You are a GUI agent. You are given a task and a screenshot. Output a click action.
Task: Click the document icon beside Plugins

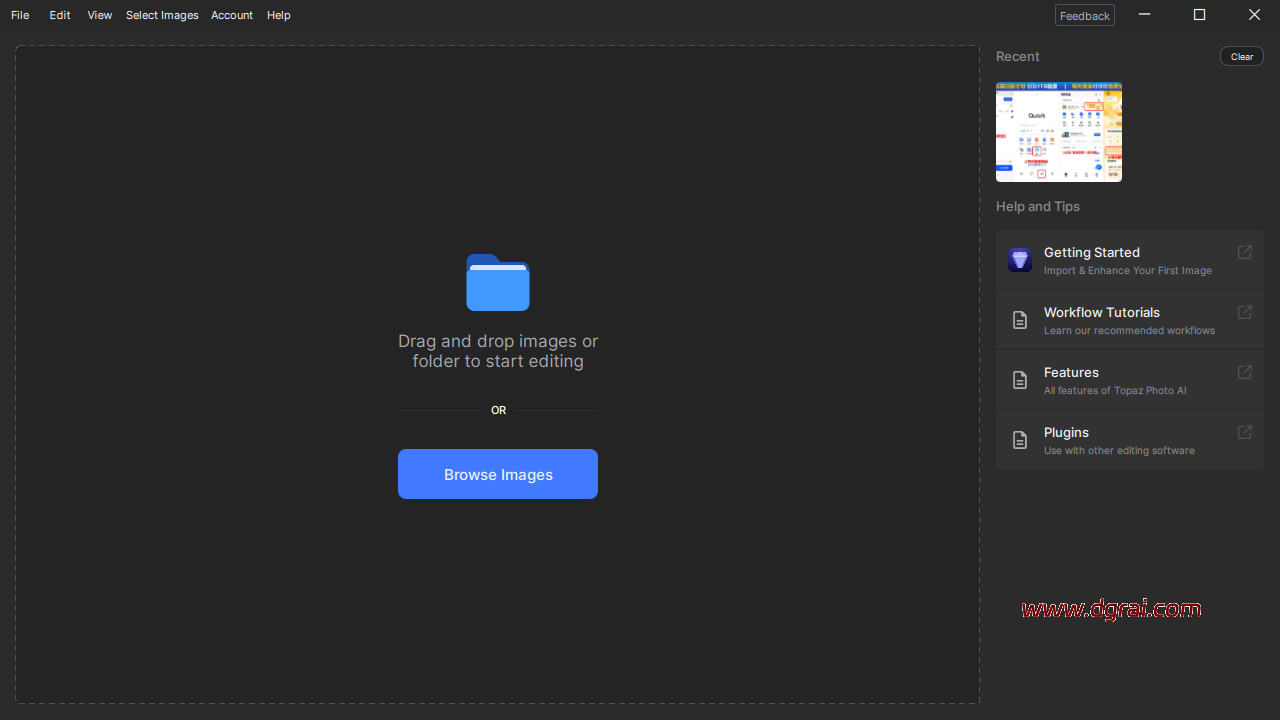point(1020,440)
